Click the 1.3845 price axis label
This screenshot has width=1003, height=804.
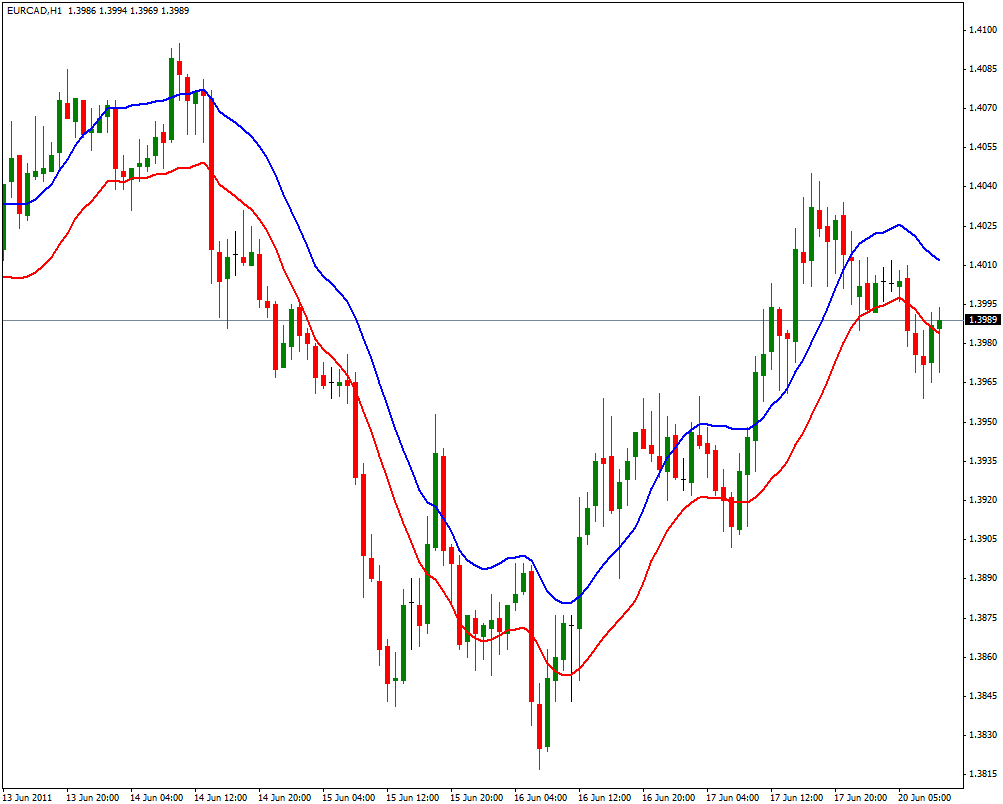click(983, 696)
